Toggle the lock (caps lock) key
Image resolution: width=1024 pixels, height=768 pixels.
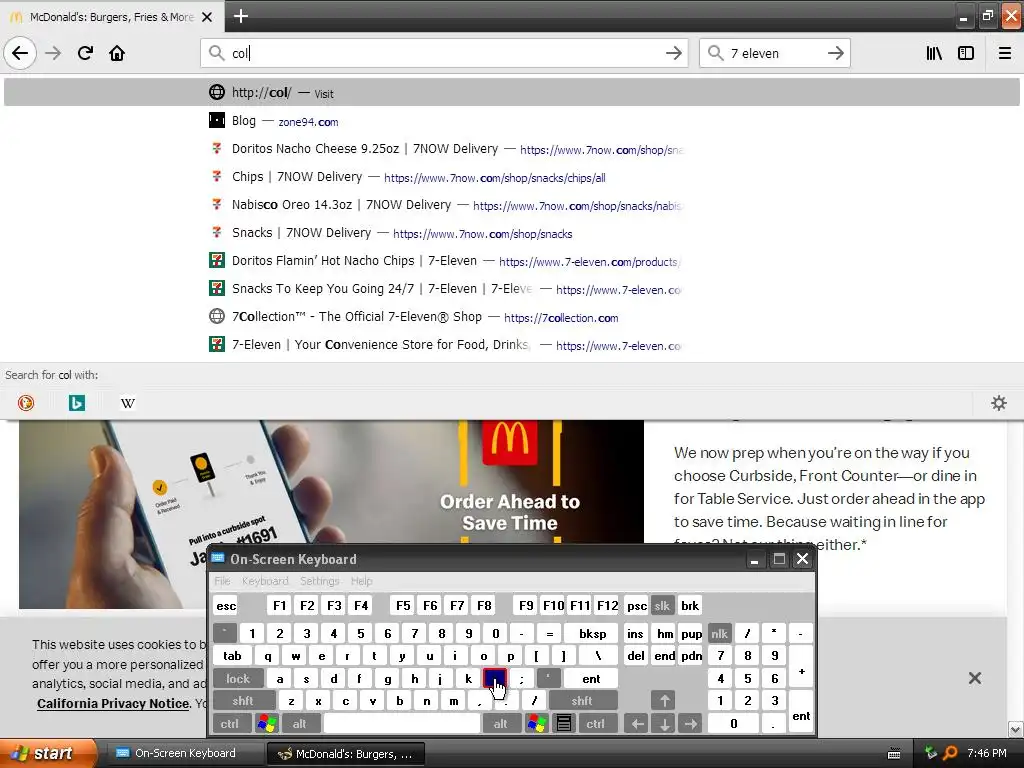click(x=238, y=679)
